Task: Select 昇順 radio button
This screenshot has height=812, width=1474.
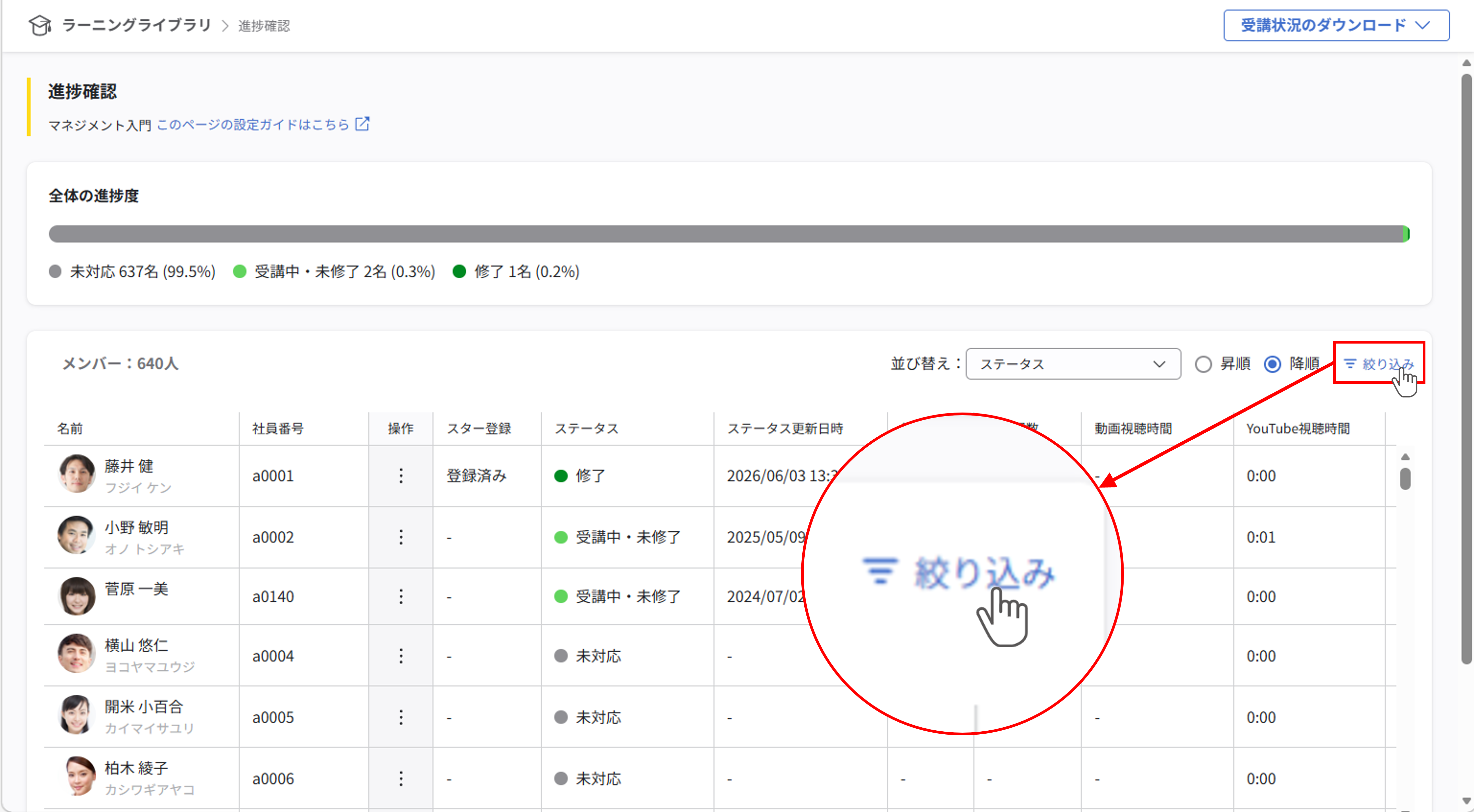Action: click(x=1203, y=364)
